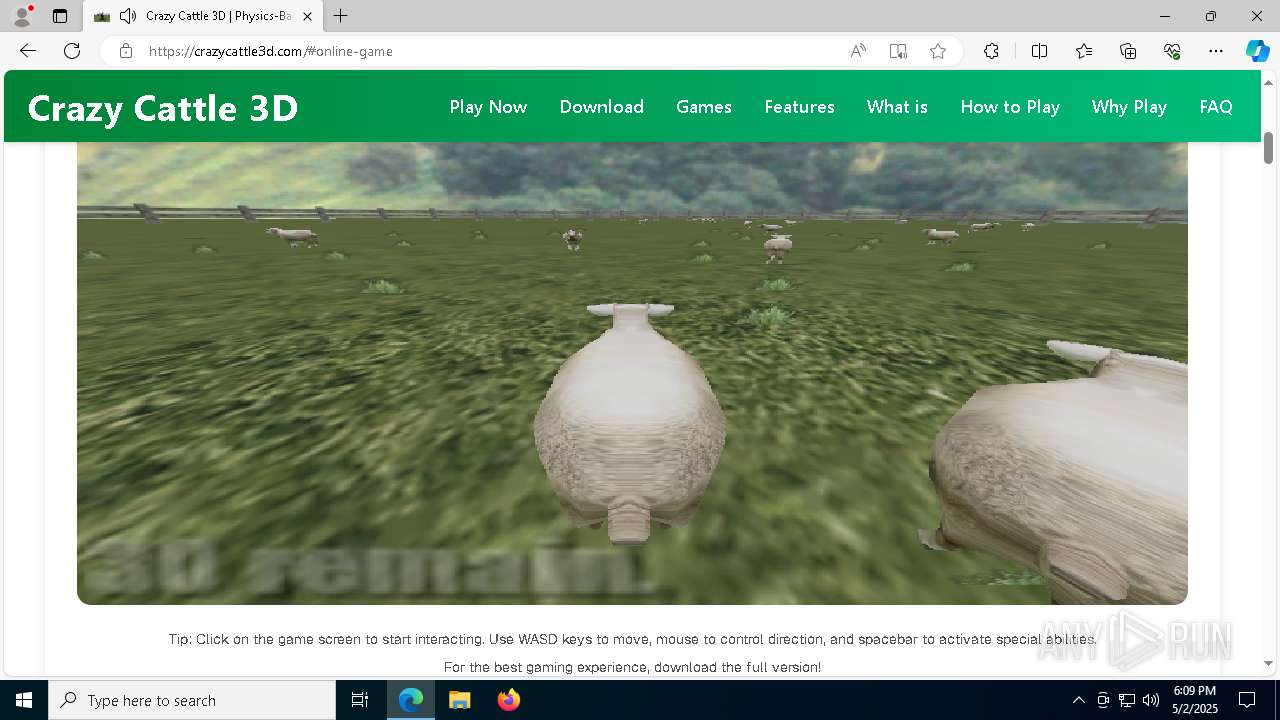1280x720 pixels.
Task: Open Immersive Reader icon
Action: [898, 51]
